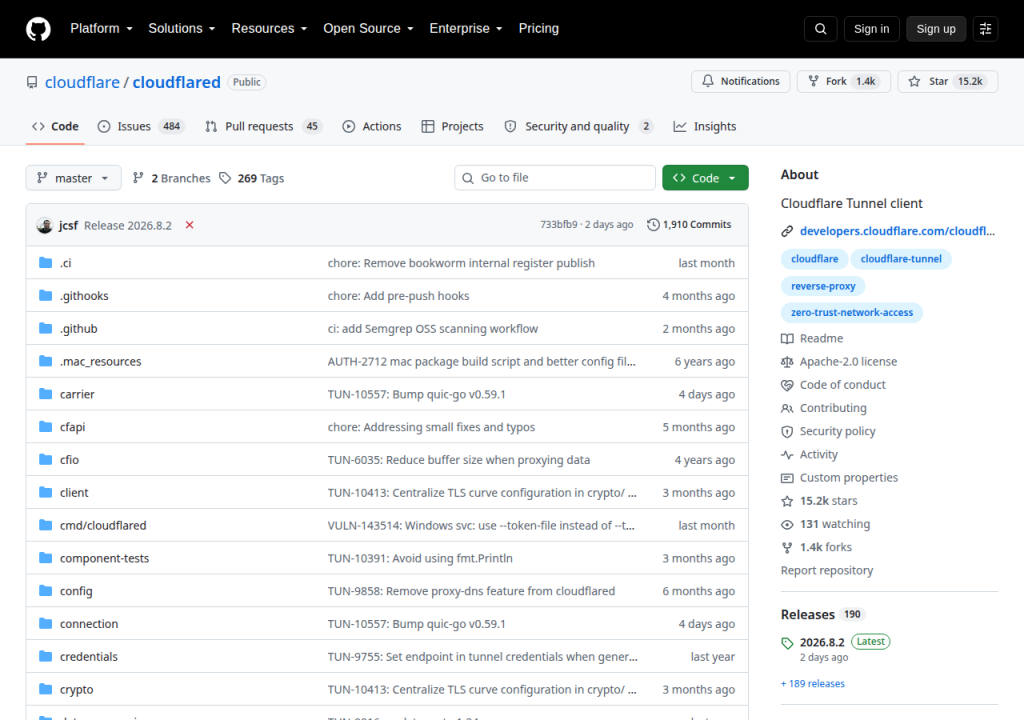Click the folder icon for .ci
The image size is (1024, 720).
coord(45,263)
